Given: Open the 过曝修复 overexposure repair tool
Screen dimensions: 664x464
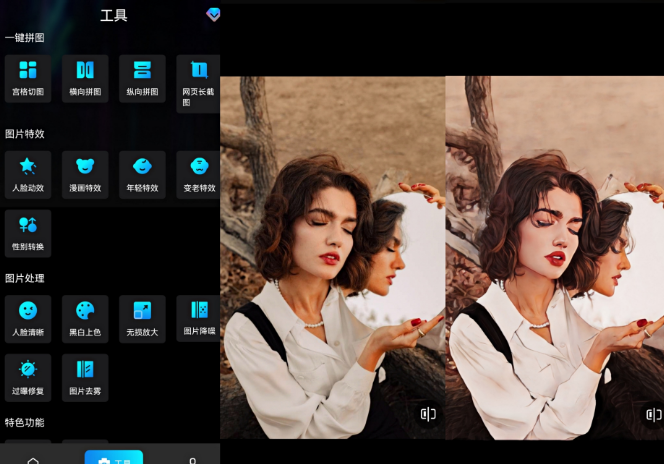Looking at the screenshot, I should click(28, 378).
